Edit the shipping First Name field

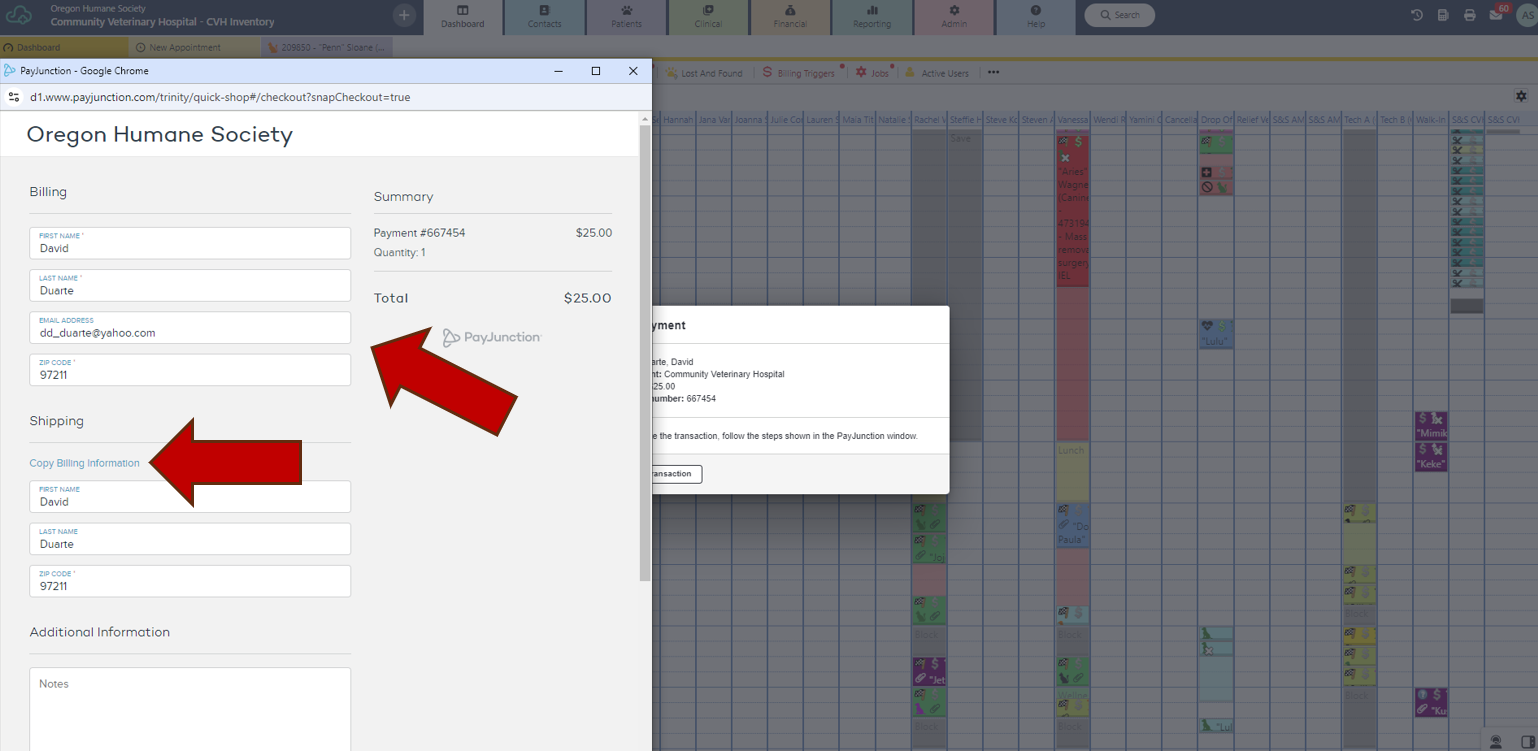tap(190, 496)
